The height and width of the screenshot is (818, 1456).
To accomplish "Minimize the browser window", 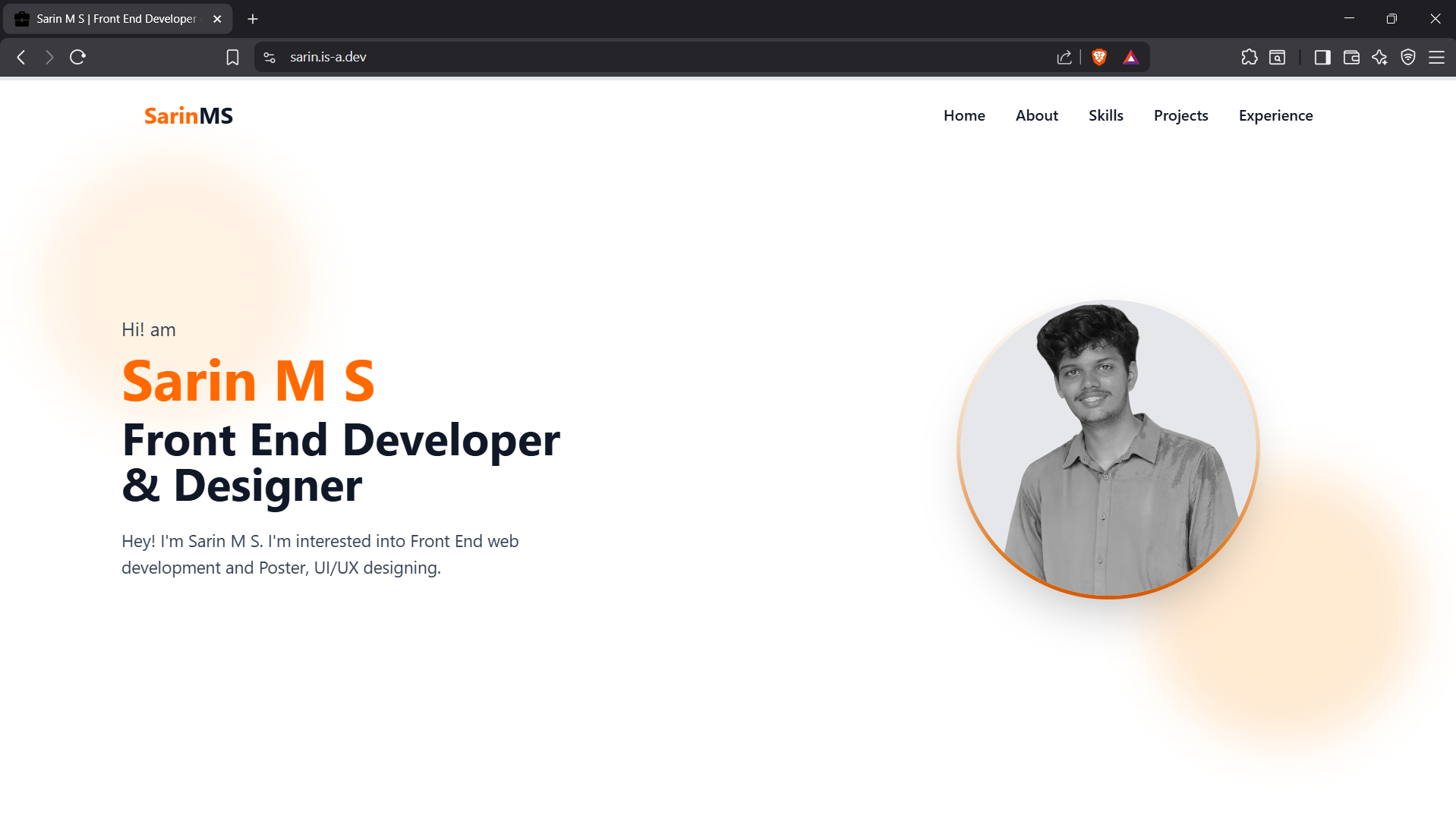I will tap(1349, 19).
